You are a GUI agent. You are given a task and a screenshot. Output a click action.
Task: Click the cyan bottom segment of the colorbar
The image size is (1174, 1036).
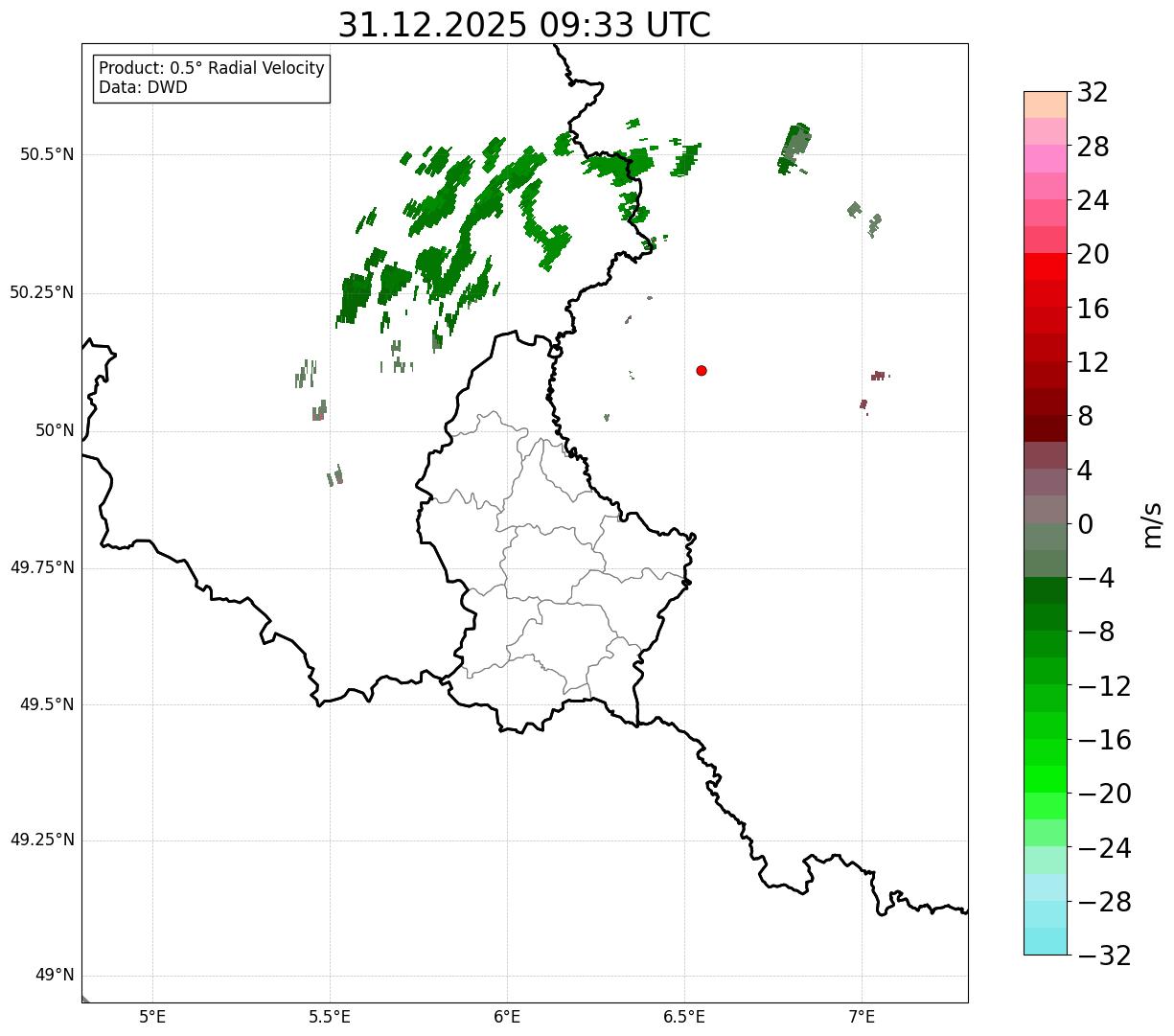pyautogui.click(x=1046, y=941)
